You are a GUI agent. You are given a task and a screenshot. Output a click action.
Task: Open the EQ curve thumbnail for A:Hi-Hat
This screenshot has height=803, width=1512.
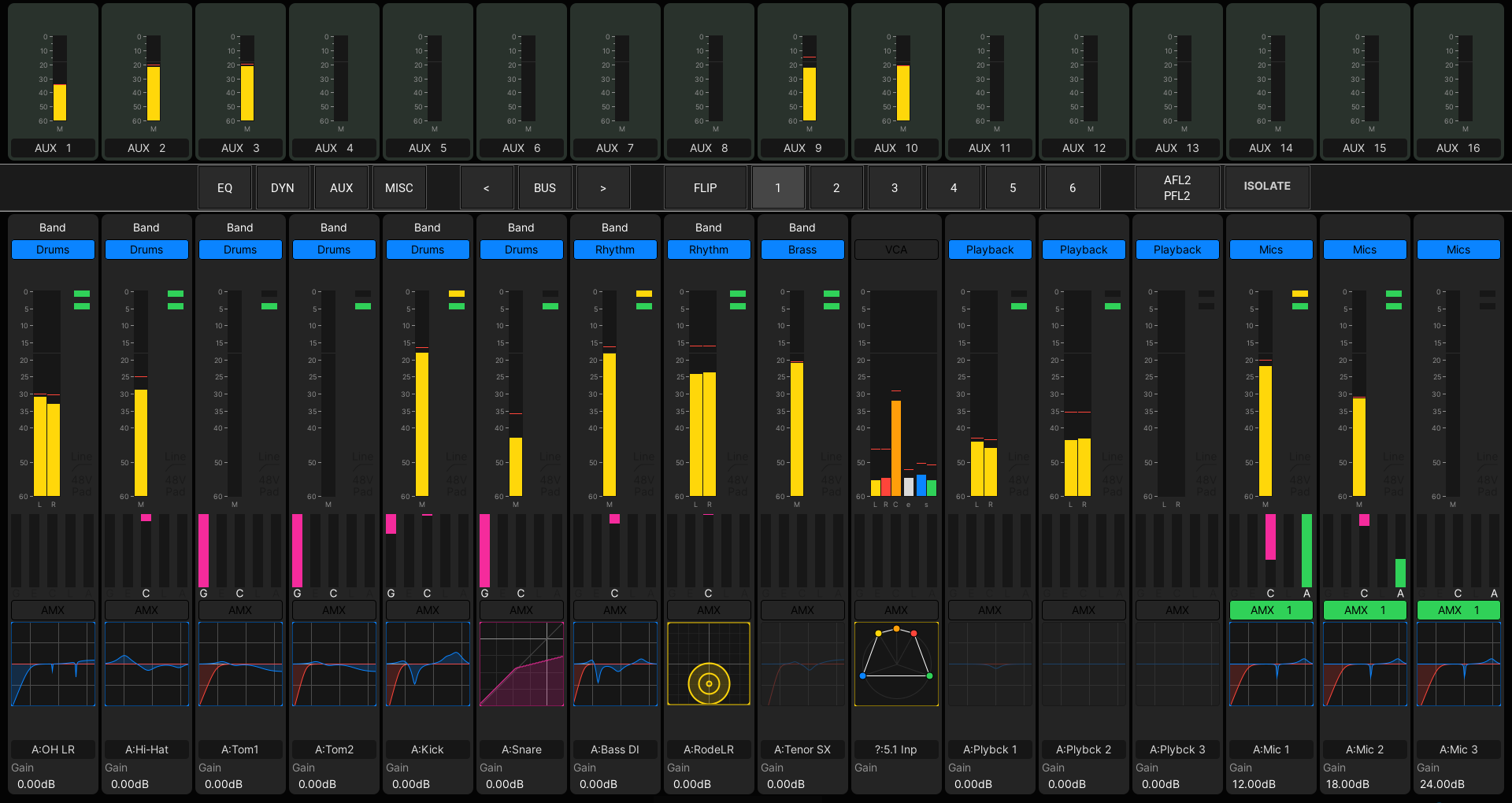click(146, 664)
